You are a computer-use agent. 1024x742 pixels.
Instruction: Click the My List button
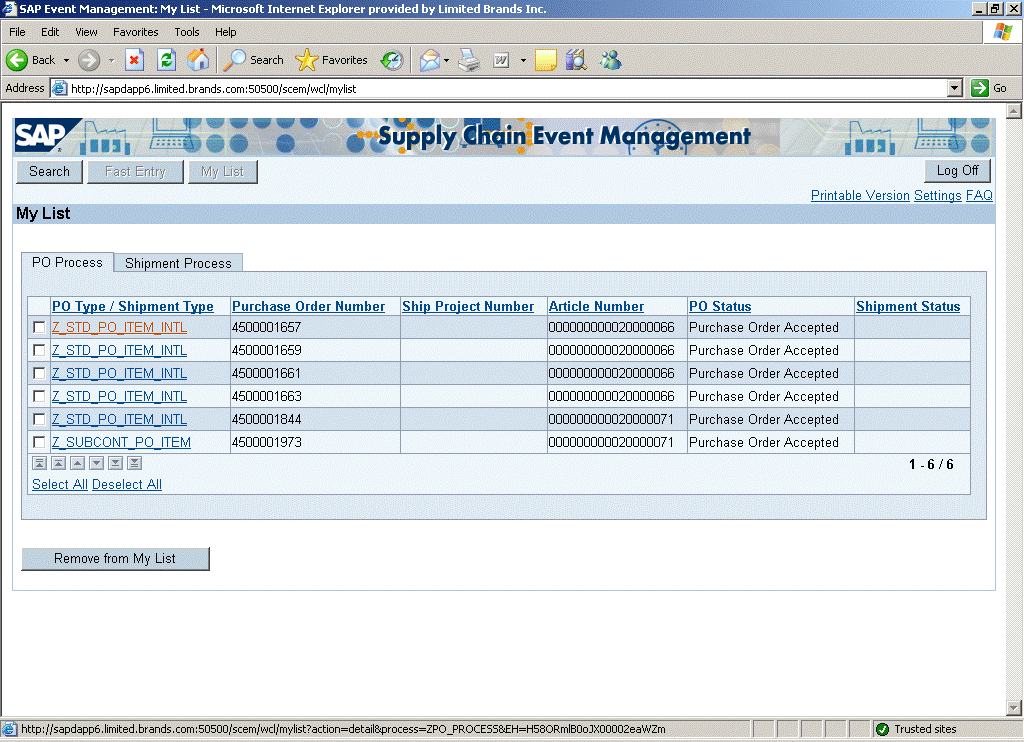coord(222,172)
